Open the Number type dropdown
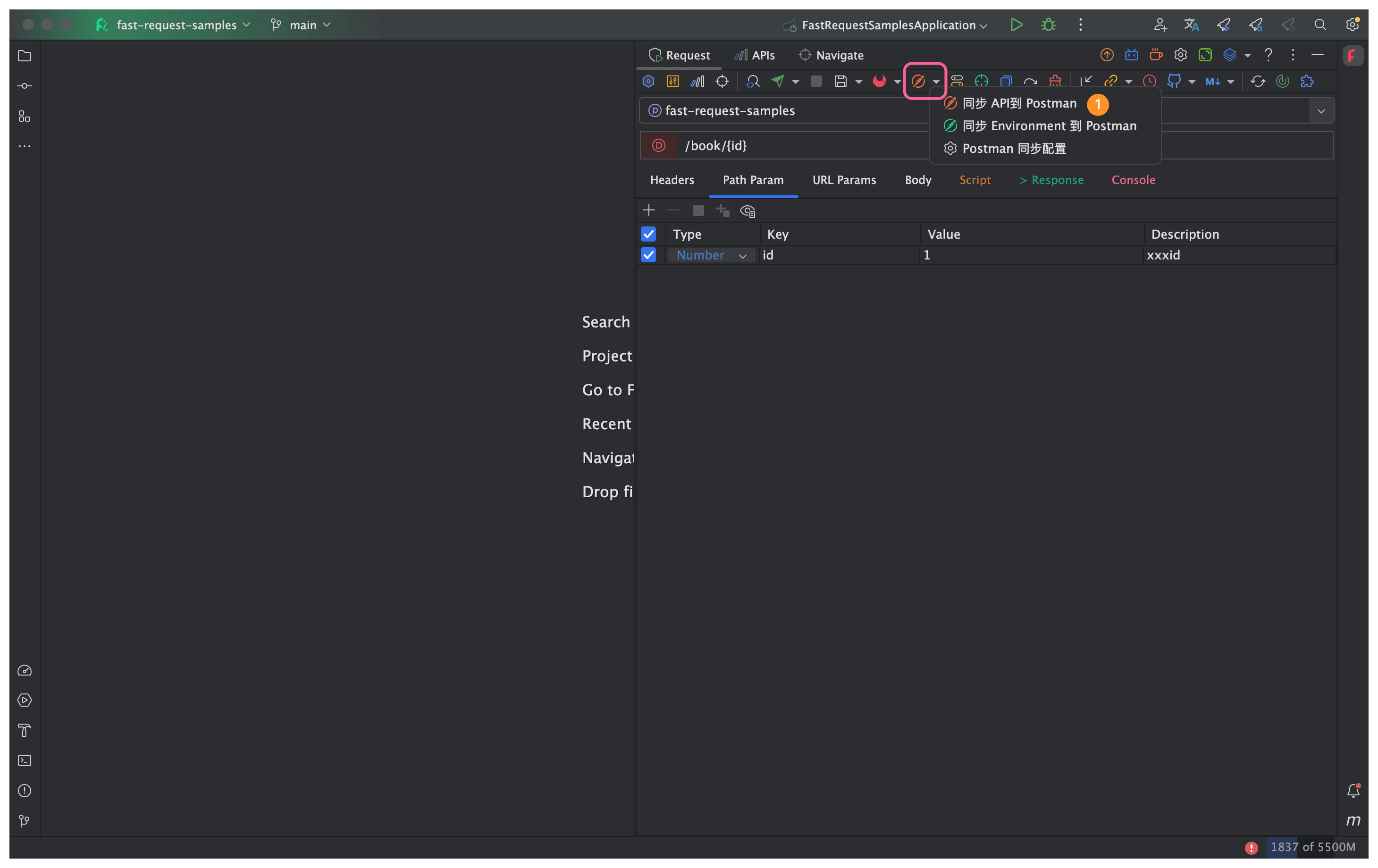 711,255
